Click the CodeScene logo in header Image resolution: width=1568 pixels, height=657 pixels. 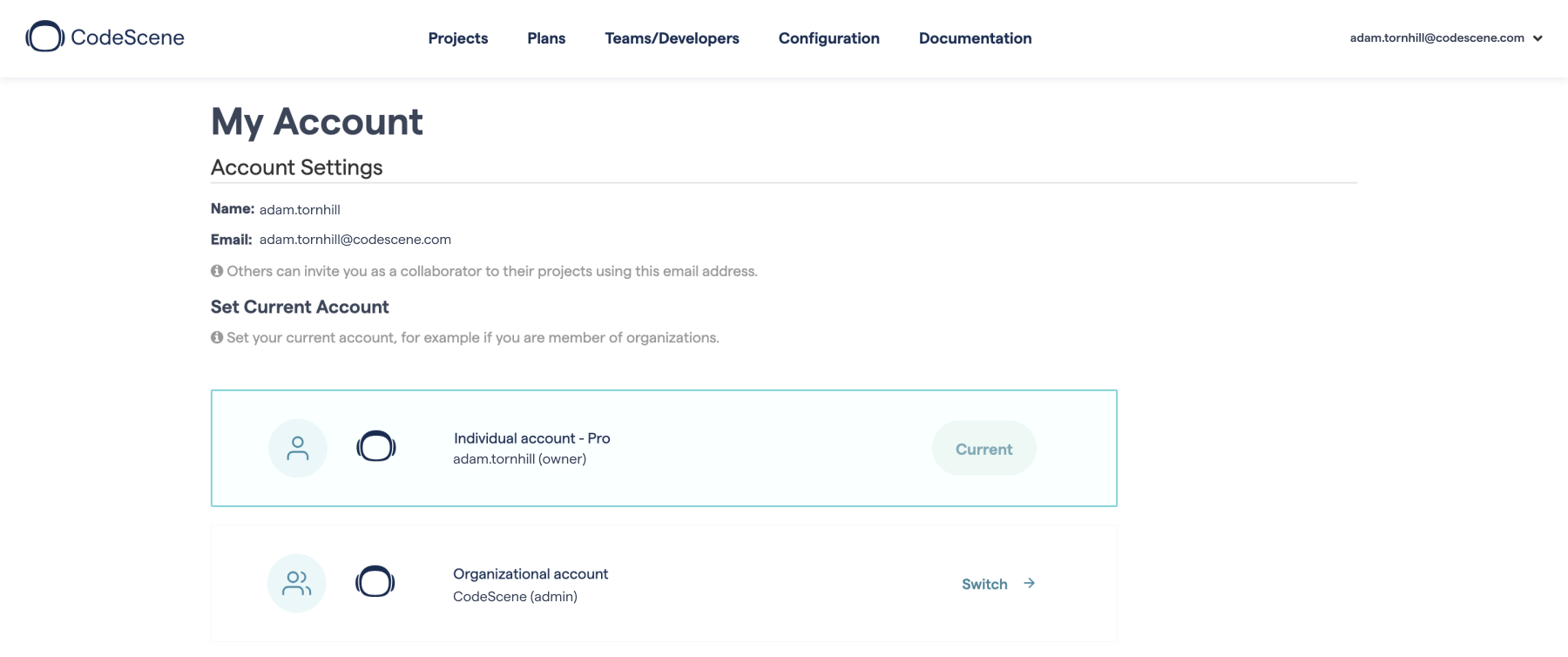(x=105, y=37)
